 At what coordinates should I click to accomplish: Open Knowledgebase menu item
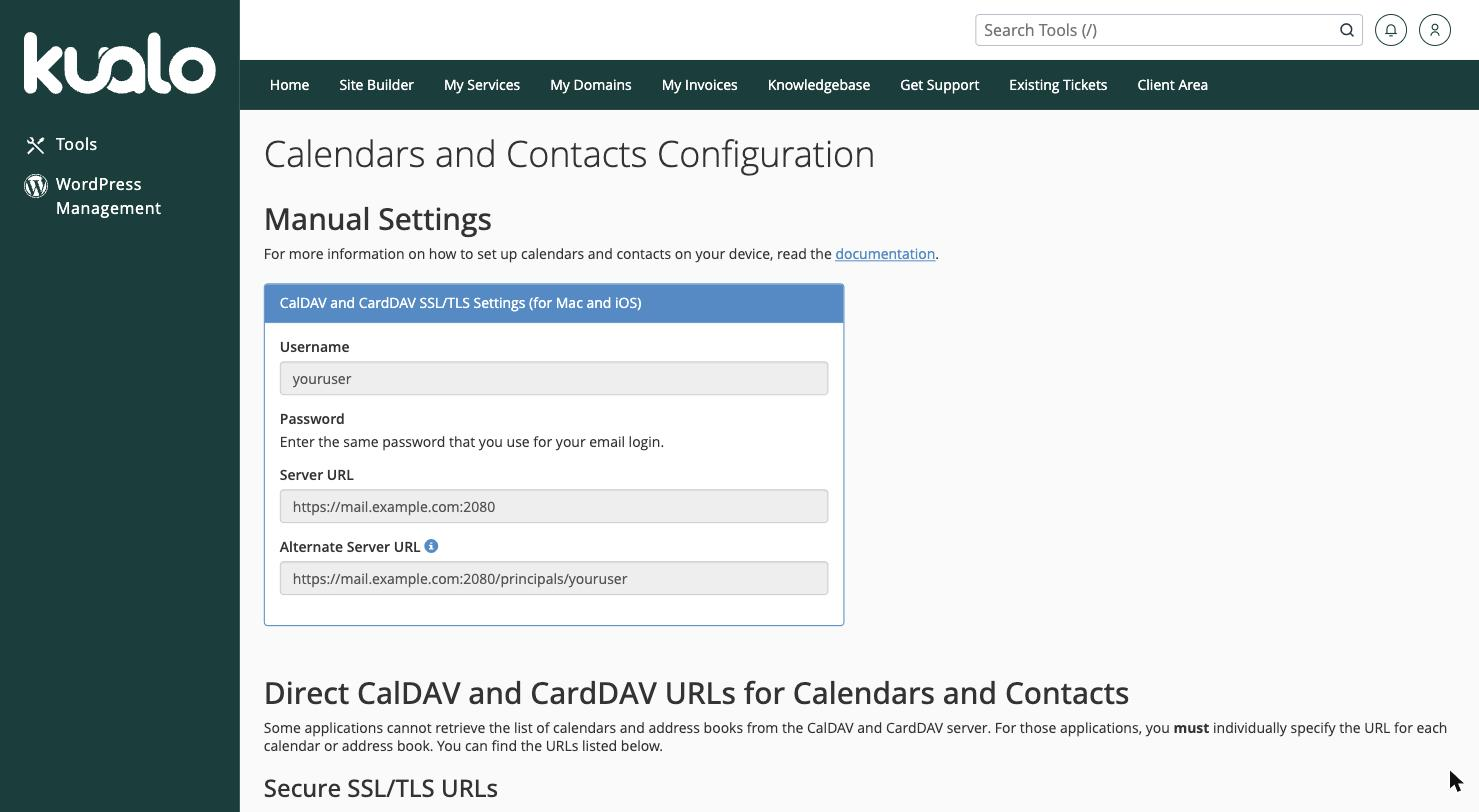[x=819, y=85]
